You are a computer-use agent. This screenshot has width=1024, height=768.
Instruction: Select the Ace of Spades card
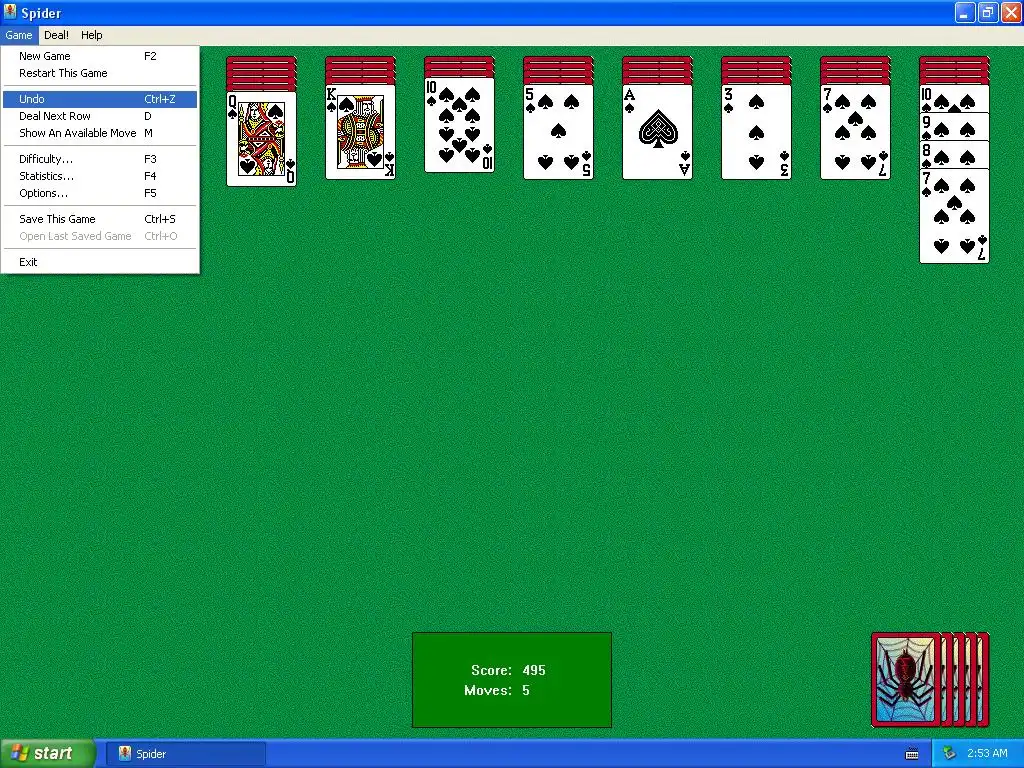[658, 131]
